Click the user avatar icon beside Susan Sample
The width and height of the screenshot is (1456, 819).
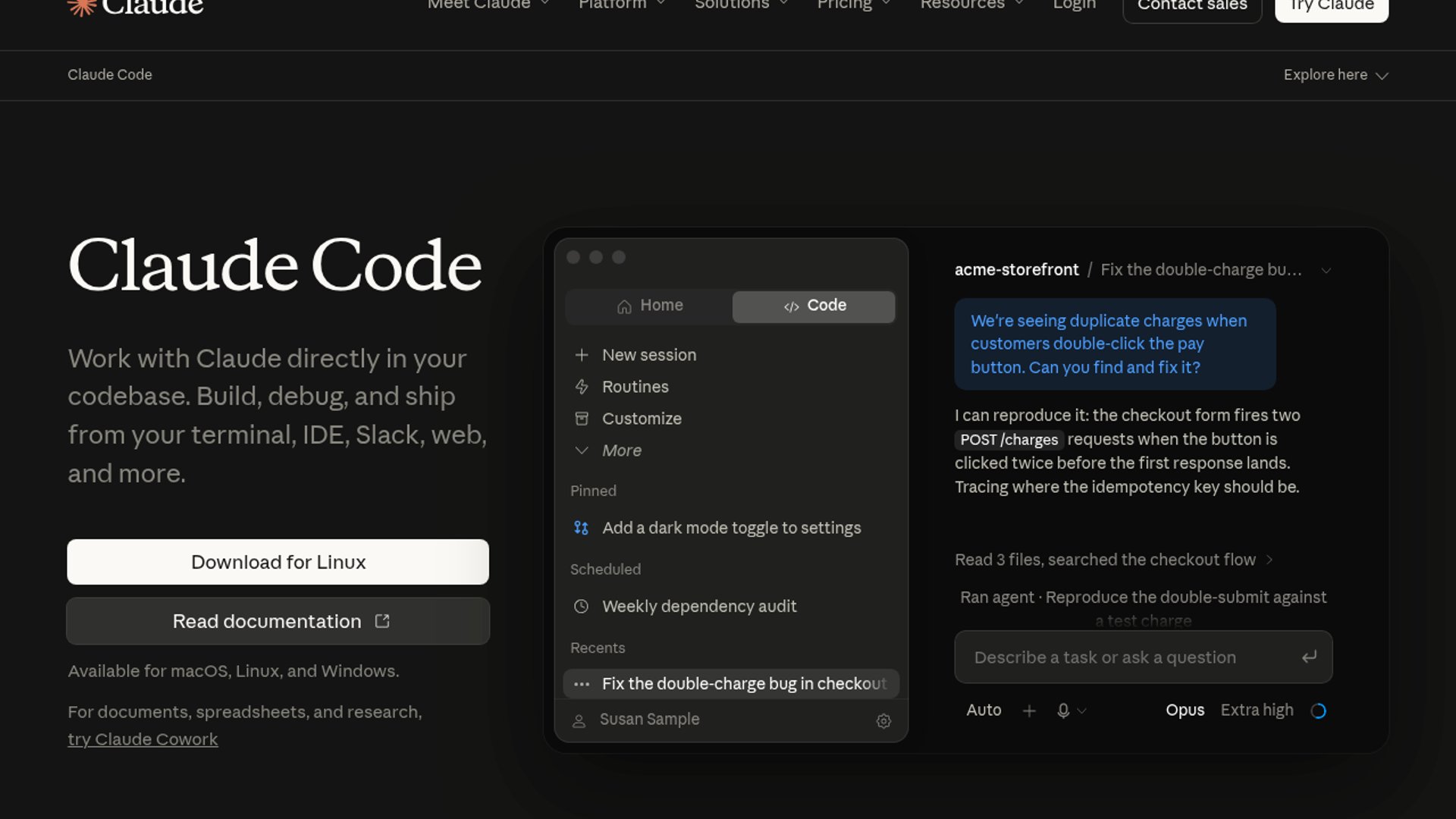pos(579,720)
